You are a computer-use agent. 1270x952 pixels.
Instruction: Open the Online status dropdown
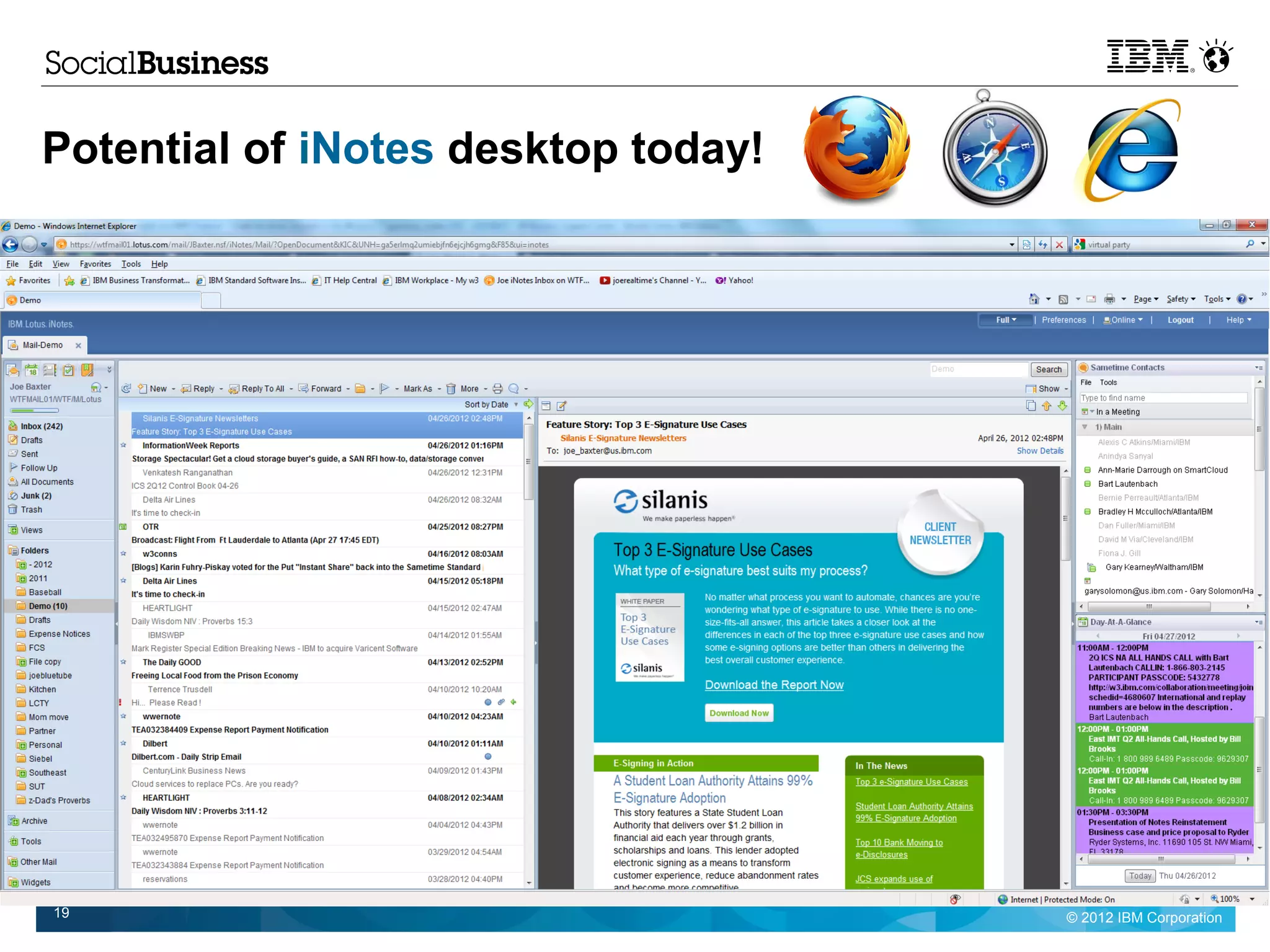click(1123, 320)
